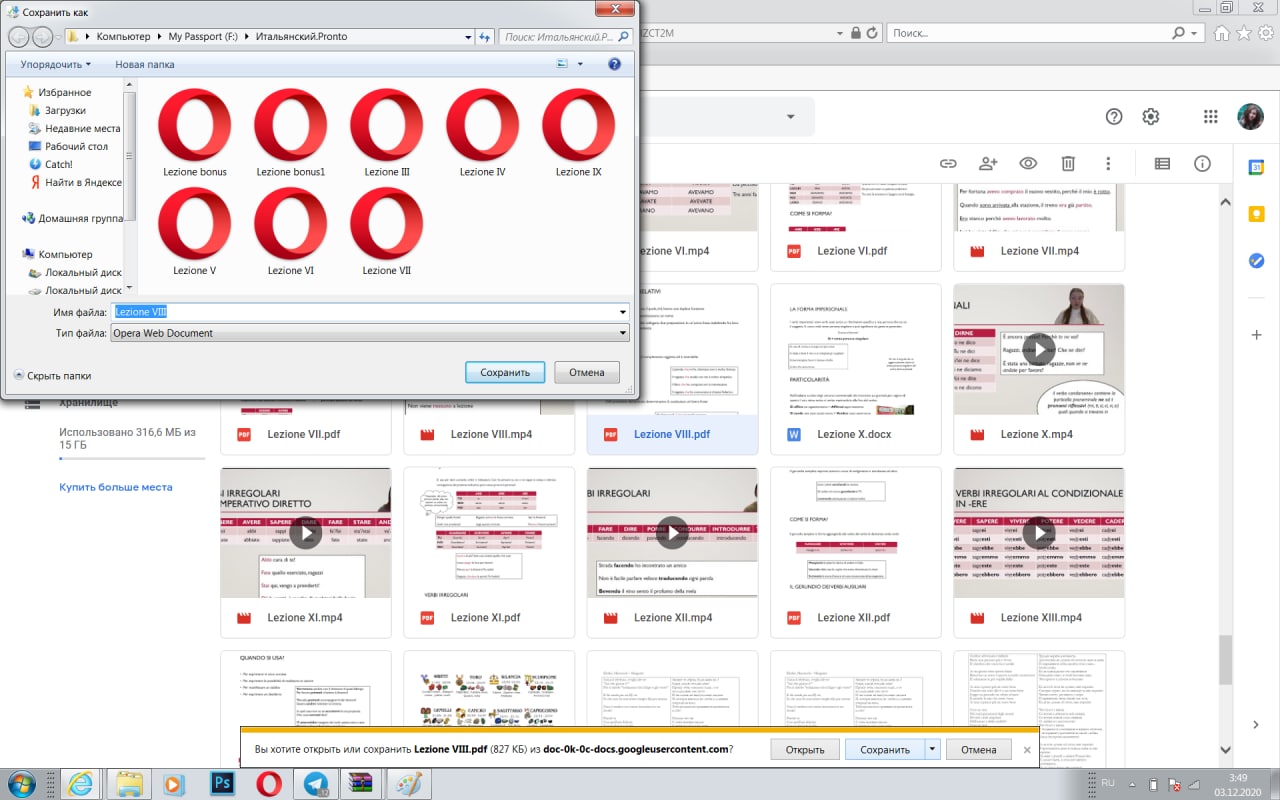This screenshot has height=800, width=1280.
Task: Select the Lezione IX file icon
Action: point(579,133)
